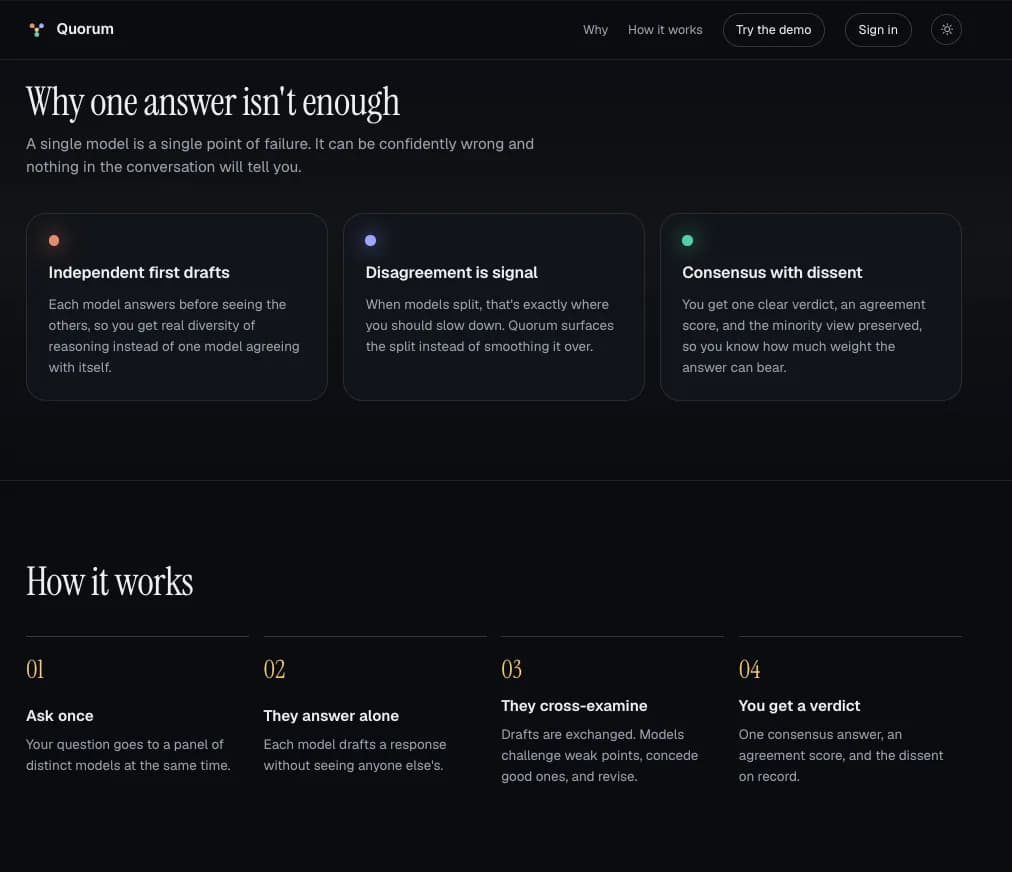The image size is (1012, 872).
Task: Click the Quorum logo icon
Action: pyautogui.click(x=37, y=30)
